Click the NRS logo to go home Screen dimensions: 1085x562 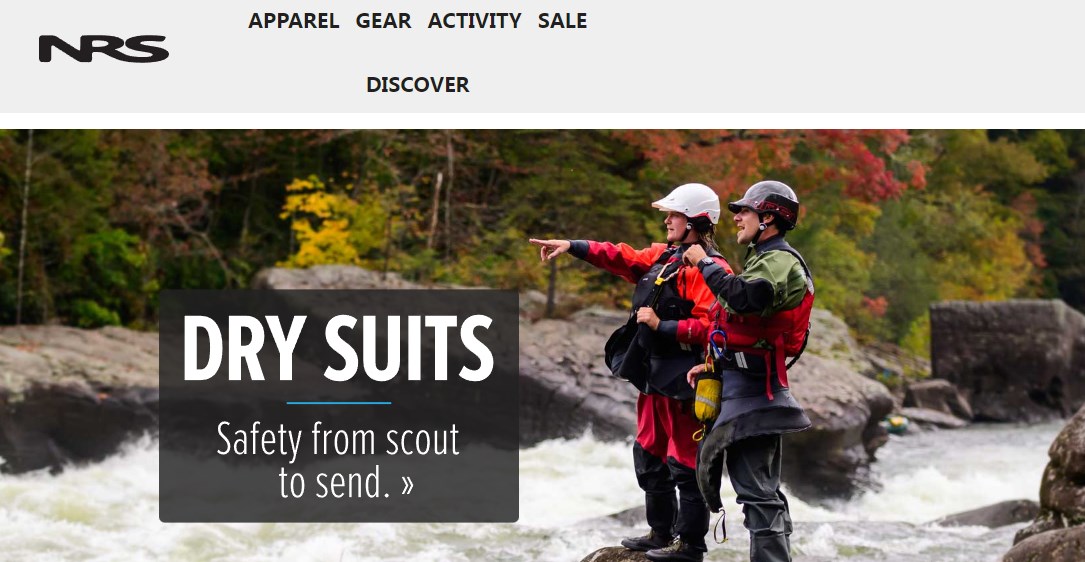click(x=104, y=48)
